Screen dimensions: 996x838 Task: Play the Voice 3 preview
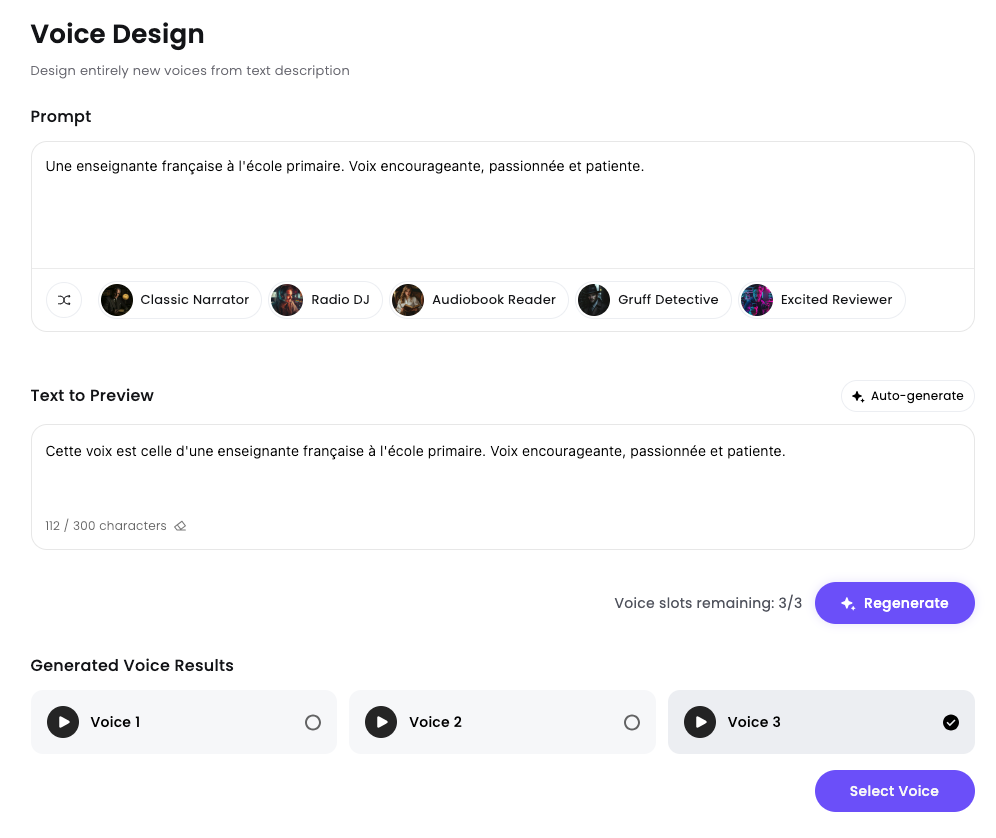(x=700, y=722)
